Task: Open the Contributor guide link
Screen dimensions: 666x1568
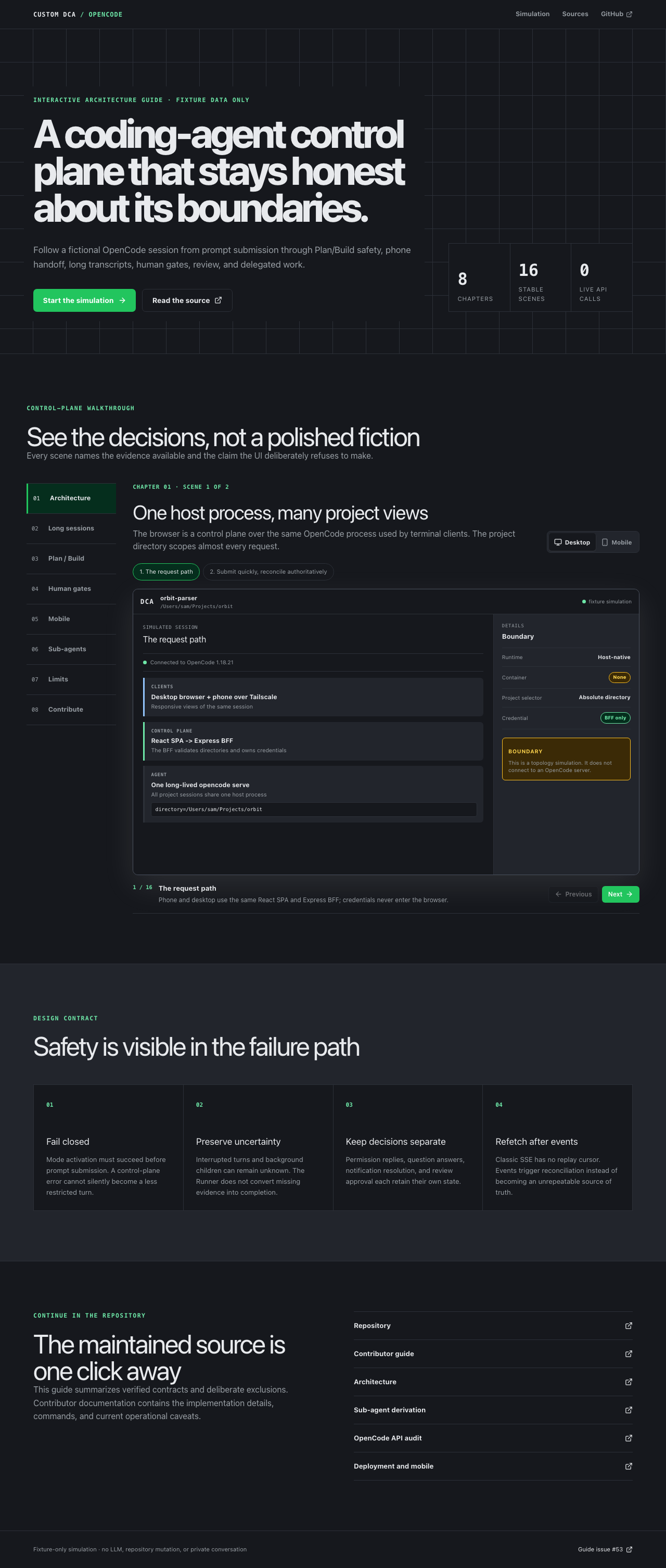Action: (493, 1354)
